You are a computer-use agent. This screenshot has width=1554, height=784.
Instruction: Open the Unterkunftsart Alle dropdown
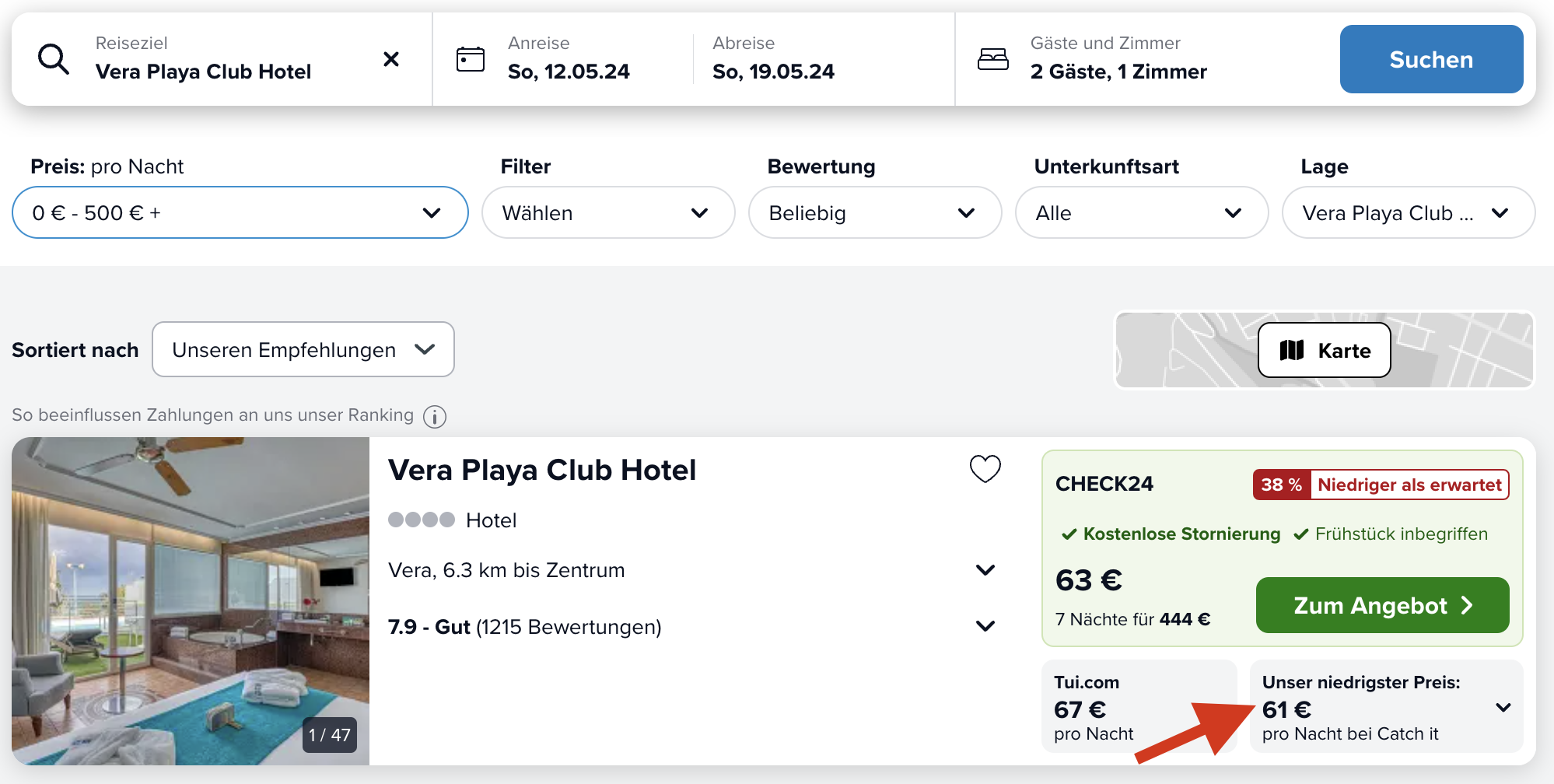[x=1142, y=212]
